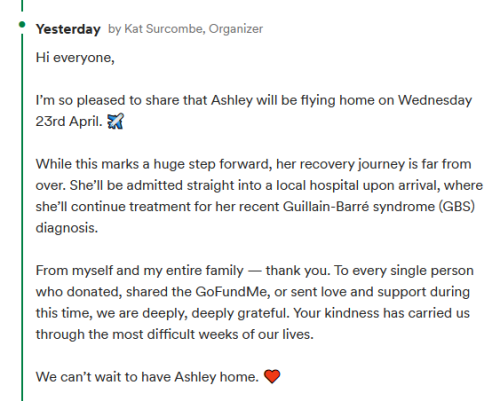Click the red heart emoji
The height and width of the screenshot is (401, 500).
(x=272, y=377)
